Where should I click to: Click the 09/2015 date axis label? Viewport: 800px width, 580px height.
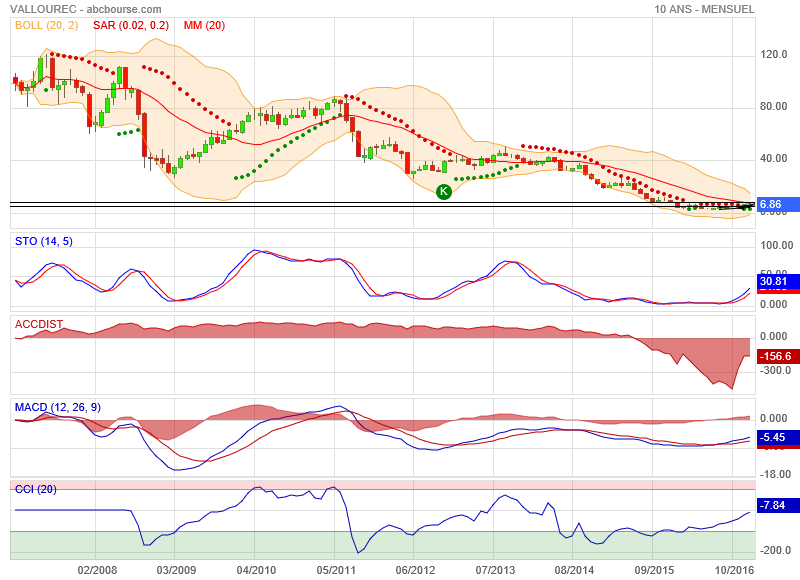pyautogui.click(x=654, y=570)
